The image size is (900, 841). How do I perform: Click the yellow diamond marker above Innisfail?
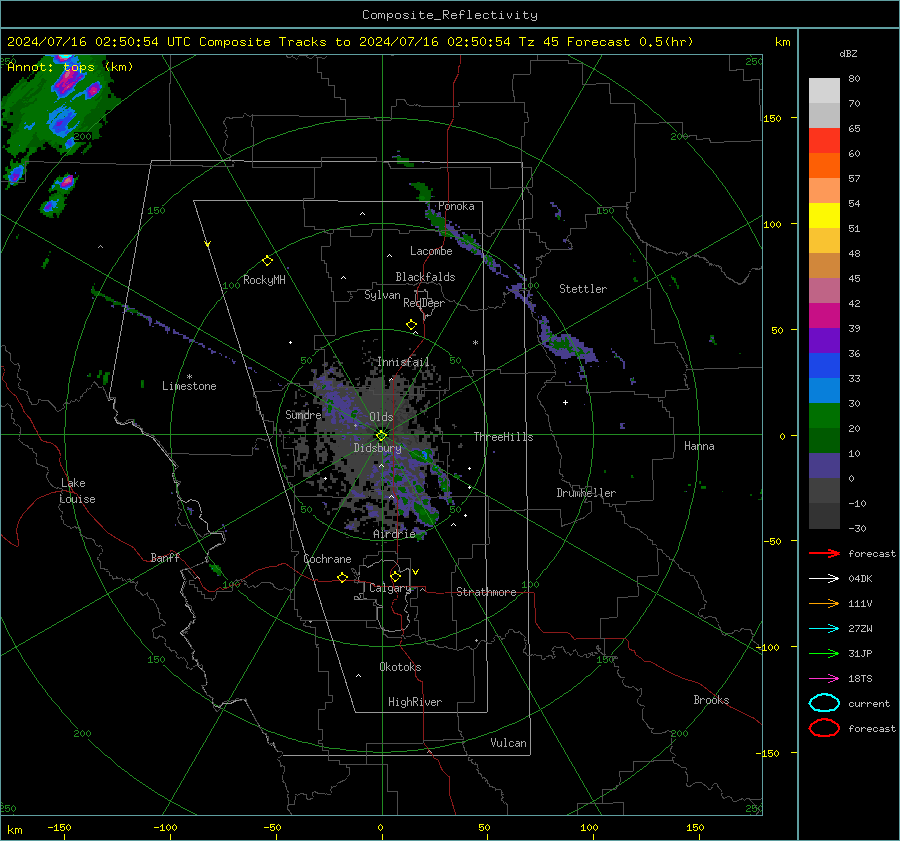pyautogui.click(x=412, y=325)
